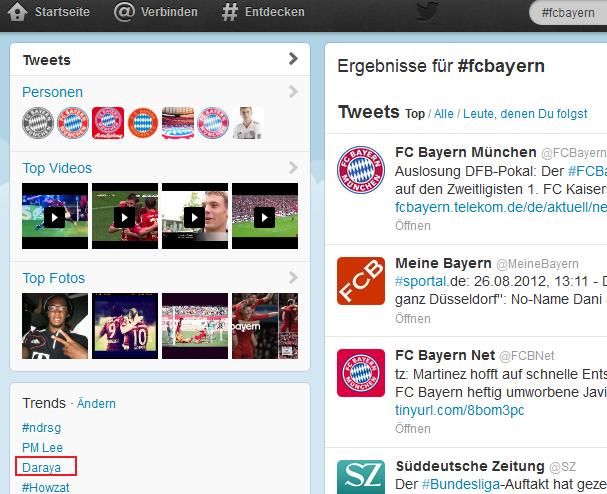607x494 pixels.
Task: Open the @FCBNet handle
Action: pos(527,356)
